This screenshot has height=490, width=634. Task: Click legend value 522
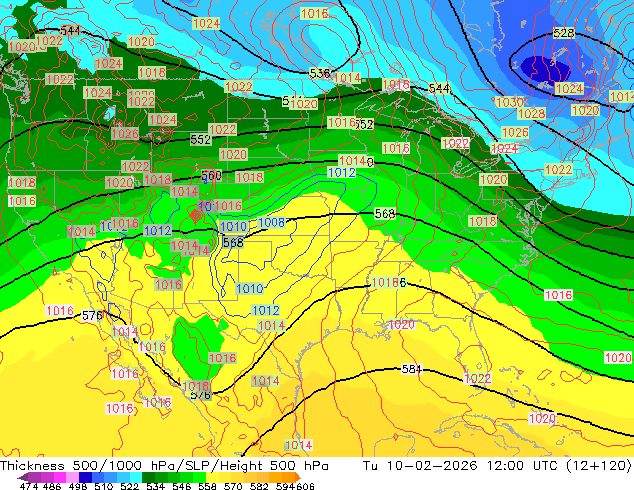click(129, 486)
